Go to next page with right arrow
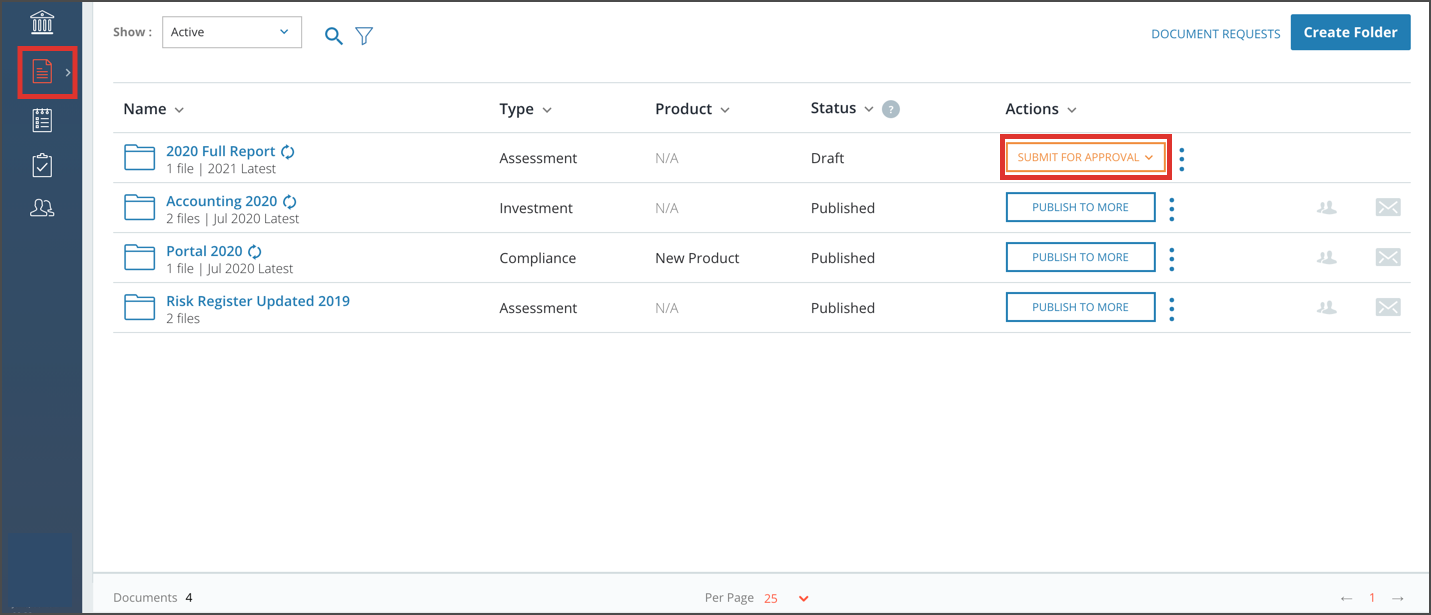1431x615 pixels. [x=1398, y=598]
